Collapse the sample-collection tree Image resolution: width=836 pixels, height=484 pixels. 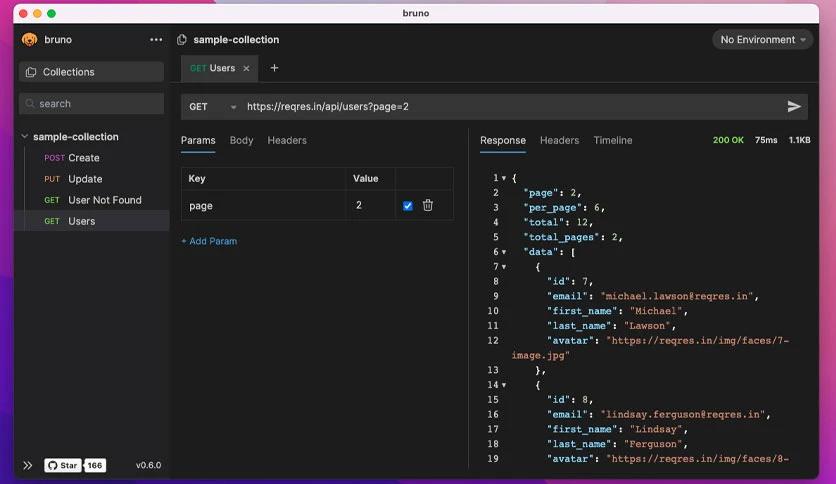coord(25,136)
